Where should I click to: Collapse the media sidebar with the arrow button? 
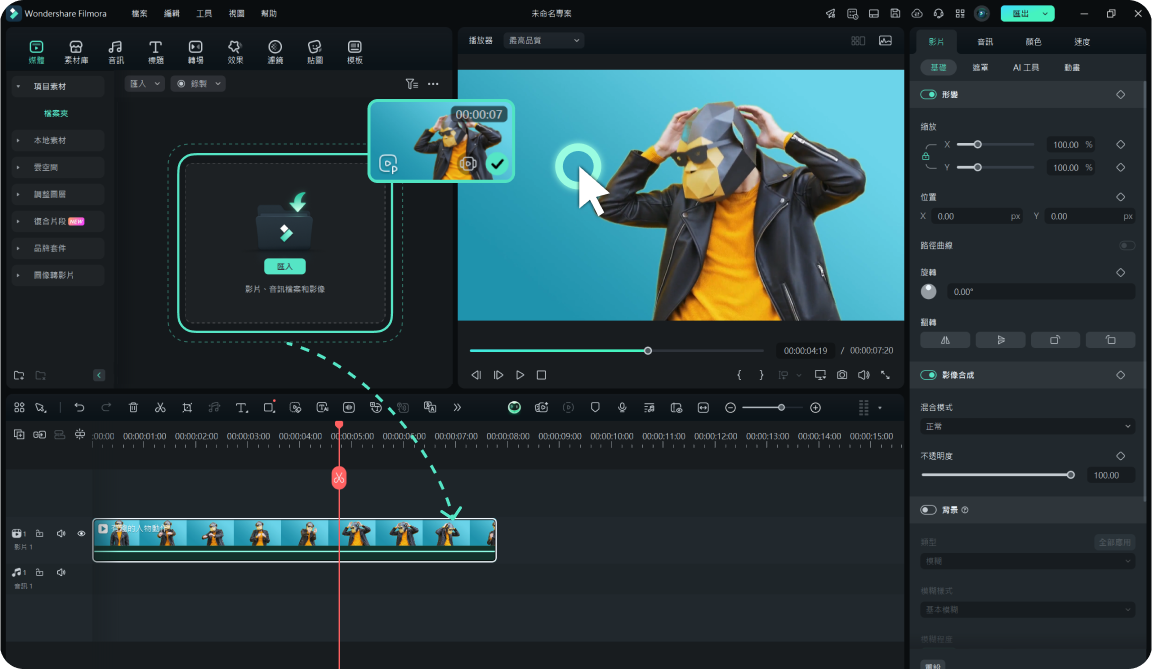click(x=99, y=375)
